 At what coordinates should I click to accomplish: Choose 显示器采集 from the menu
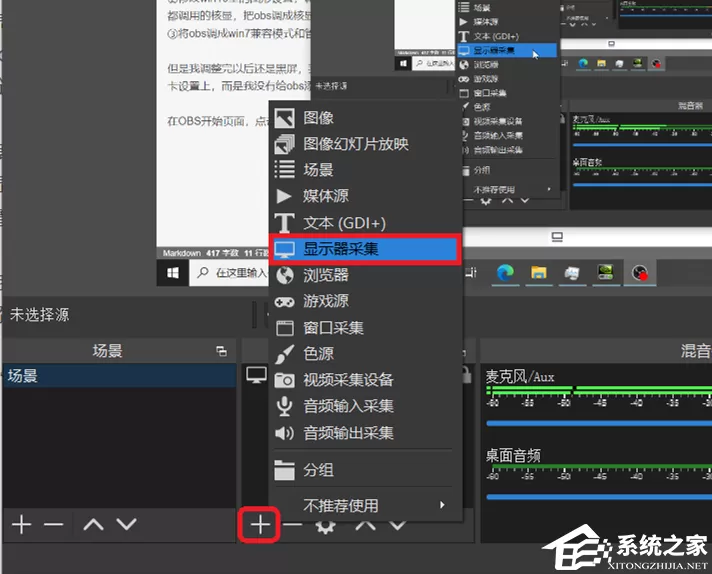point(366,249)
